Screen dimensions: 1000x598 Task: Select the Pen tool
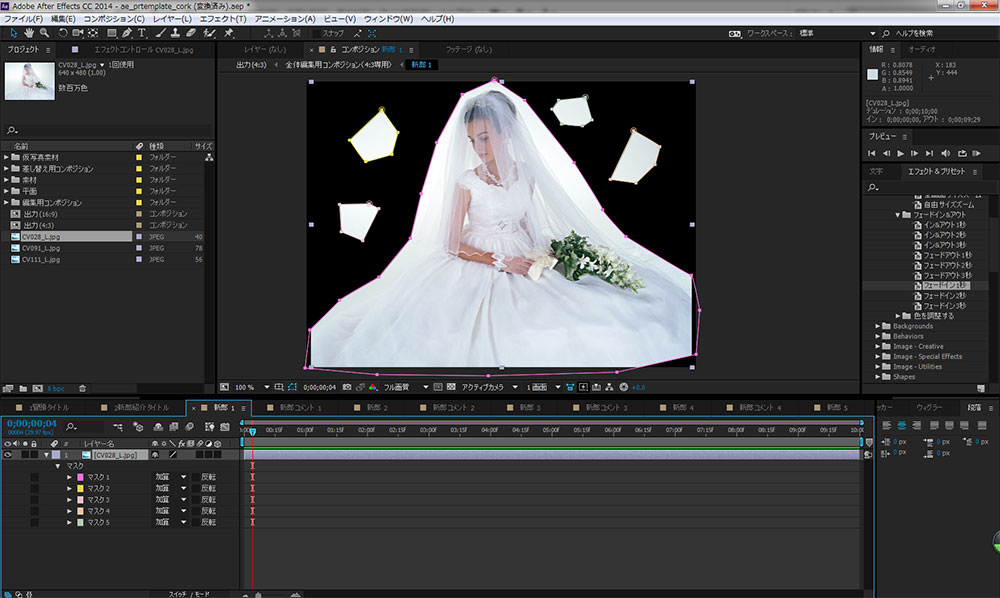[127, 33]
